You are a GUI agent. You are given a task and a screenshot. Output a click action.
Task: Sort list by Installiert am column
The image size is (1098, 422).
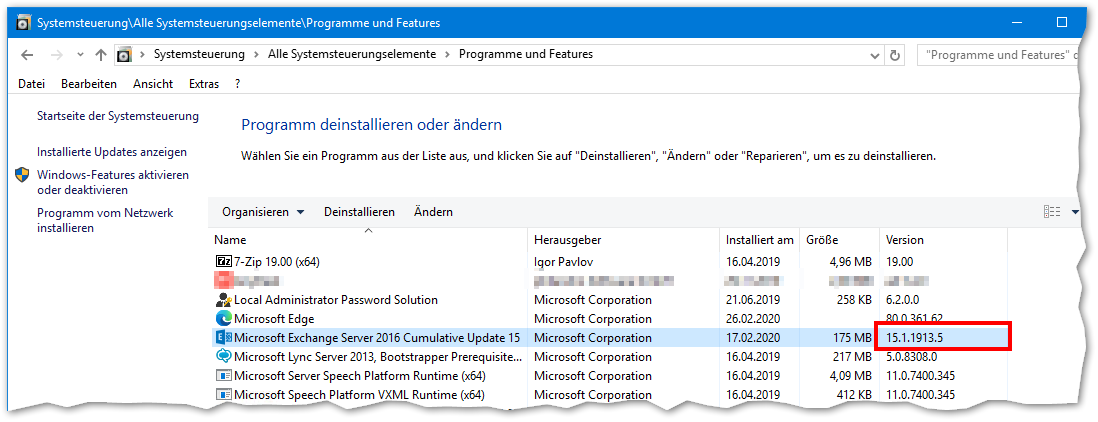pos(759,240)
